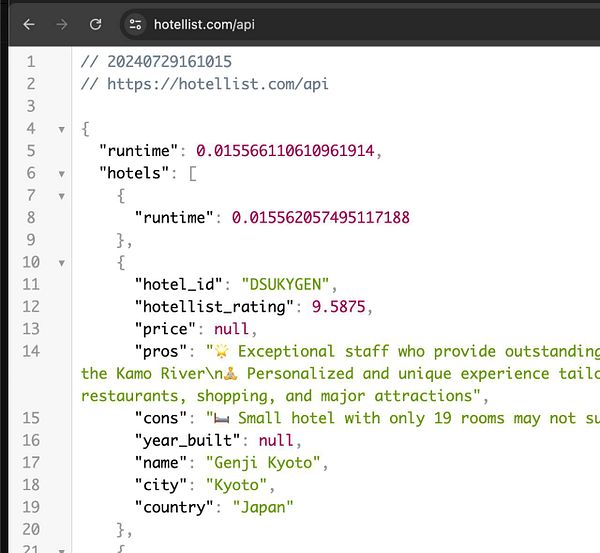Click the bed emoji in cons text
The width and height of the screenshot is (600, 553).
(x=223, y=417)
